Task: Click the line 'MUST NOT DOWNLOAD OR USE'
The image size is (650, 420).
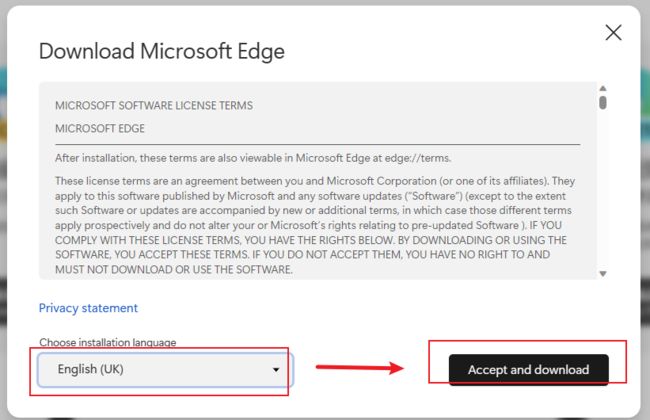Action: [174, 269]
